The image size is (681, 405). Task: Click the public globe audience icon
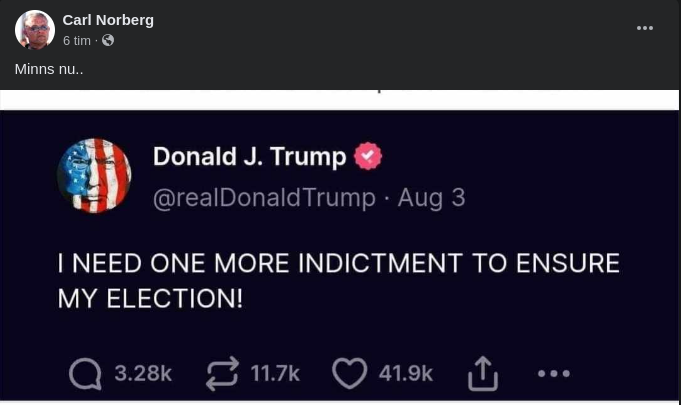tap(108, 40)
